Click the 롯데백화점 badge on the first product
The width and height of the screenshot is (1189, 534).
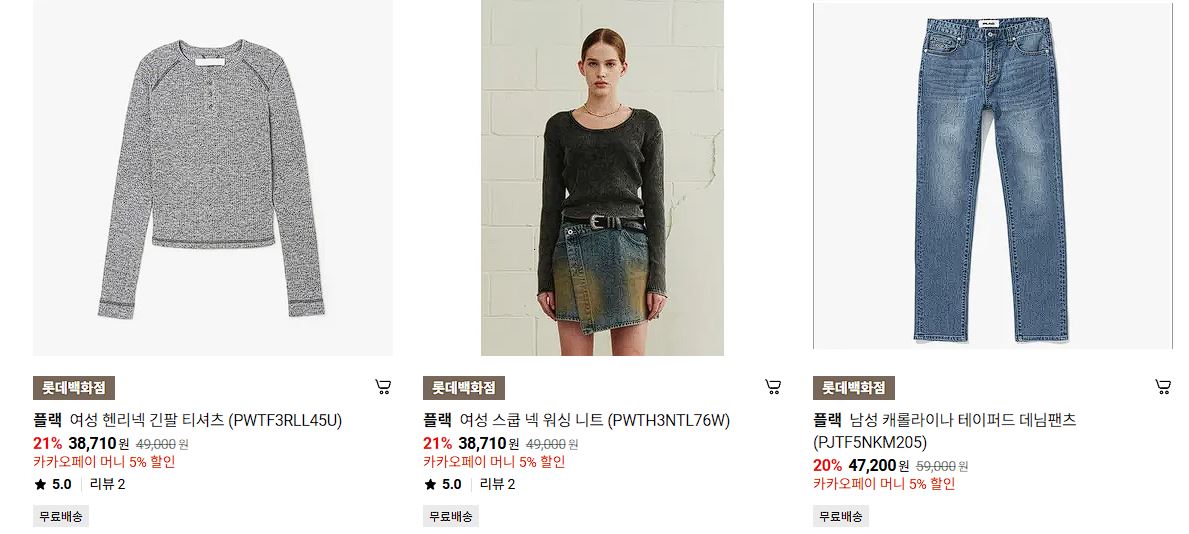74,388
